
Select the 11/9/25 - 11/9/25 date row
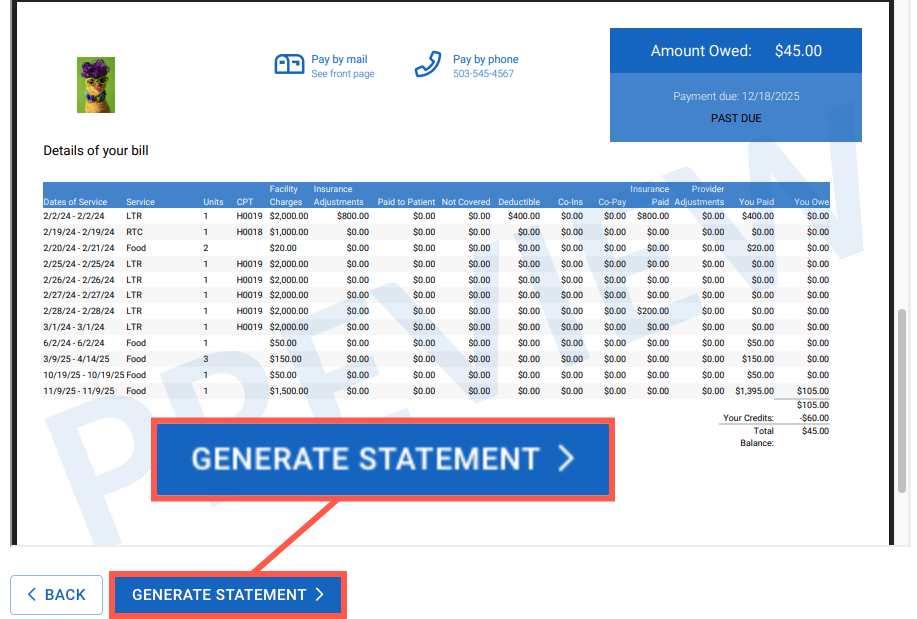click(x=78, y=391)
